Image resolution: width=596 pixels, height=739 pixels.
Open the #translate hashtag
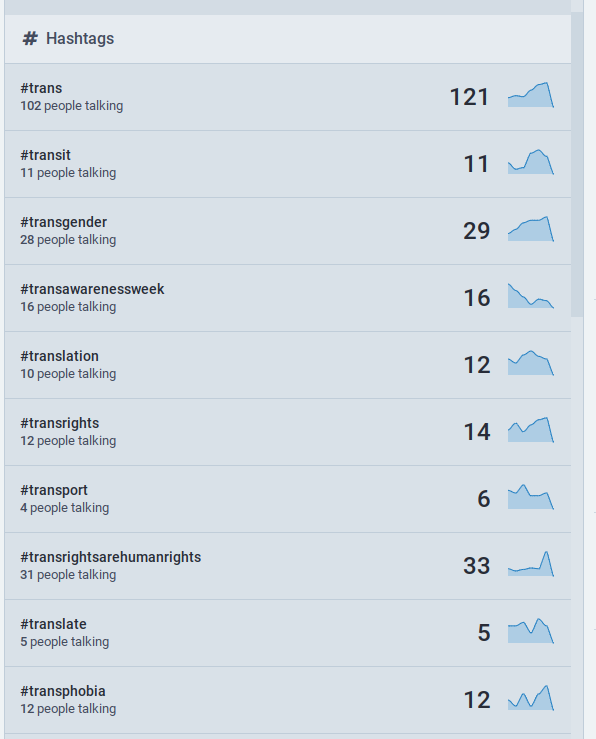pos(53,624)
